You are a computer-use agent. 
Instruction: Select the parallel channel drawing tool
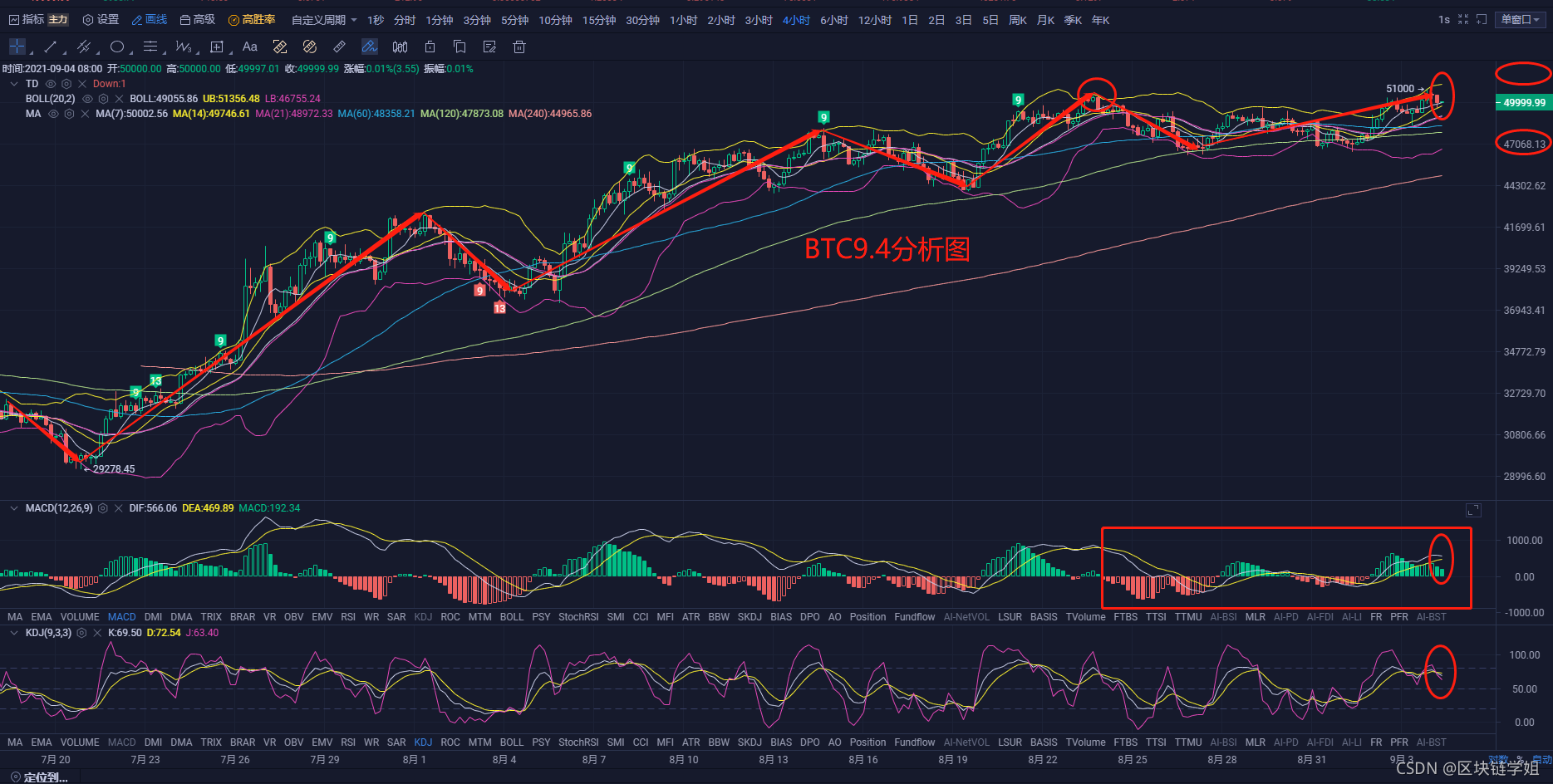pos(83,47)
